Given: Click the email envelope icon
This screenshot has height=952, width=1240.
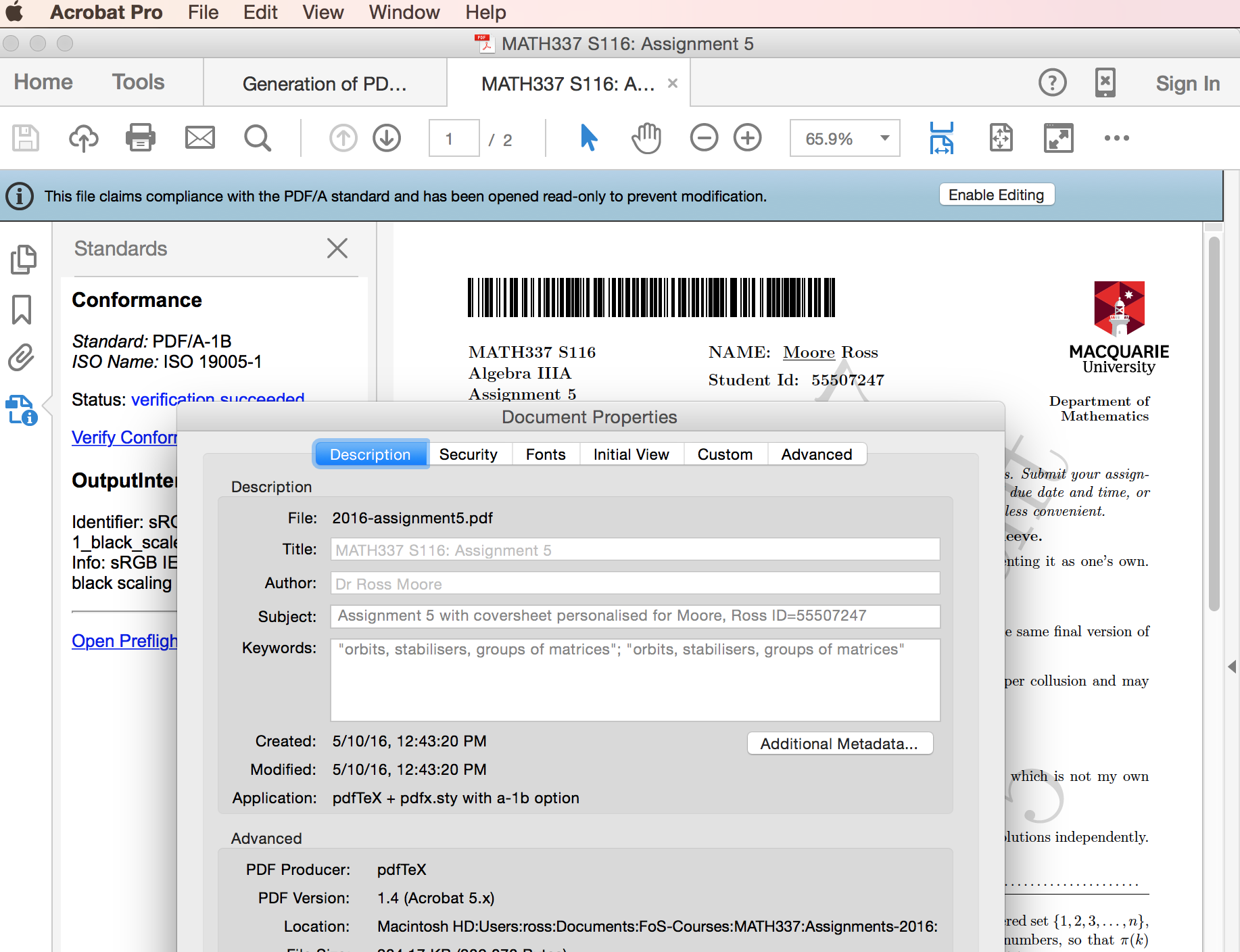Looking at the screenshot, I should point(199,138).
